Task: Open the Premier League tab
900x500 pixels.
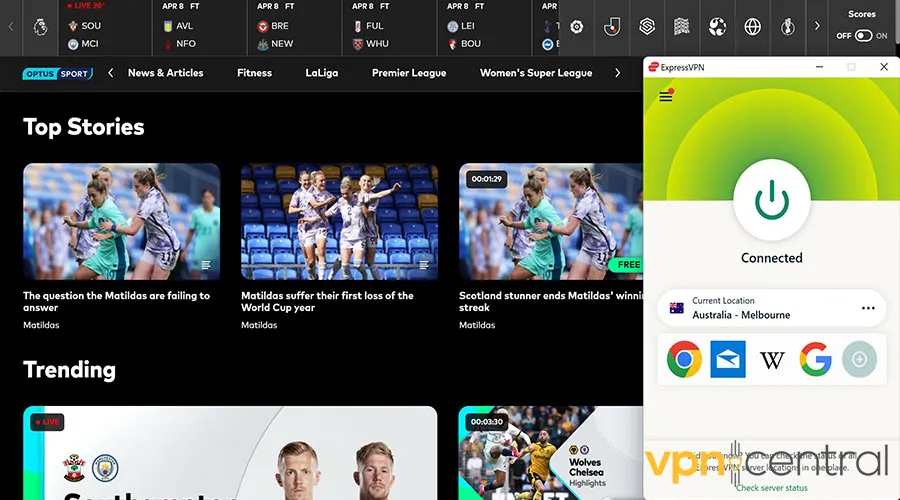Action: pos(409,73)
